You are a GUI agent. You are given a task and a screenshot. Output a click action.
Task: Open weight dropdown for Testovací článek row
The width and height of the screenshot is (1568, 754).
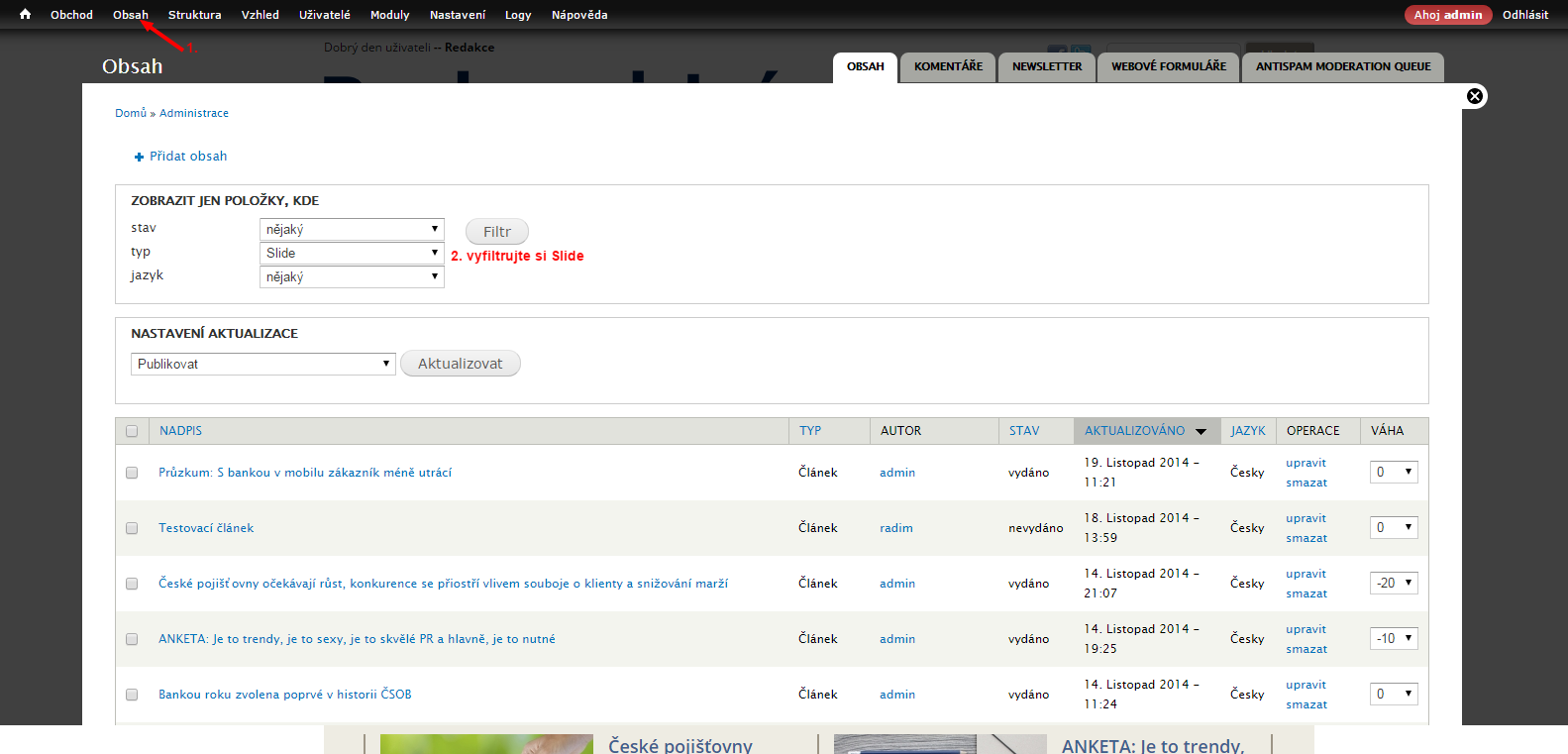coord(1394,527)
